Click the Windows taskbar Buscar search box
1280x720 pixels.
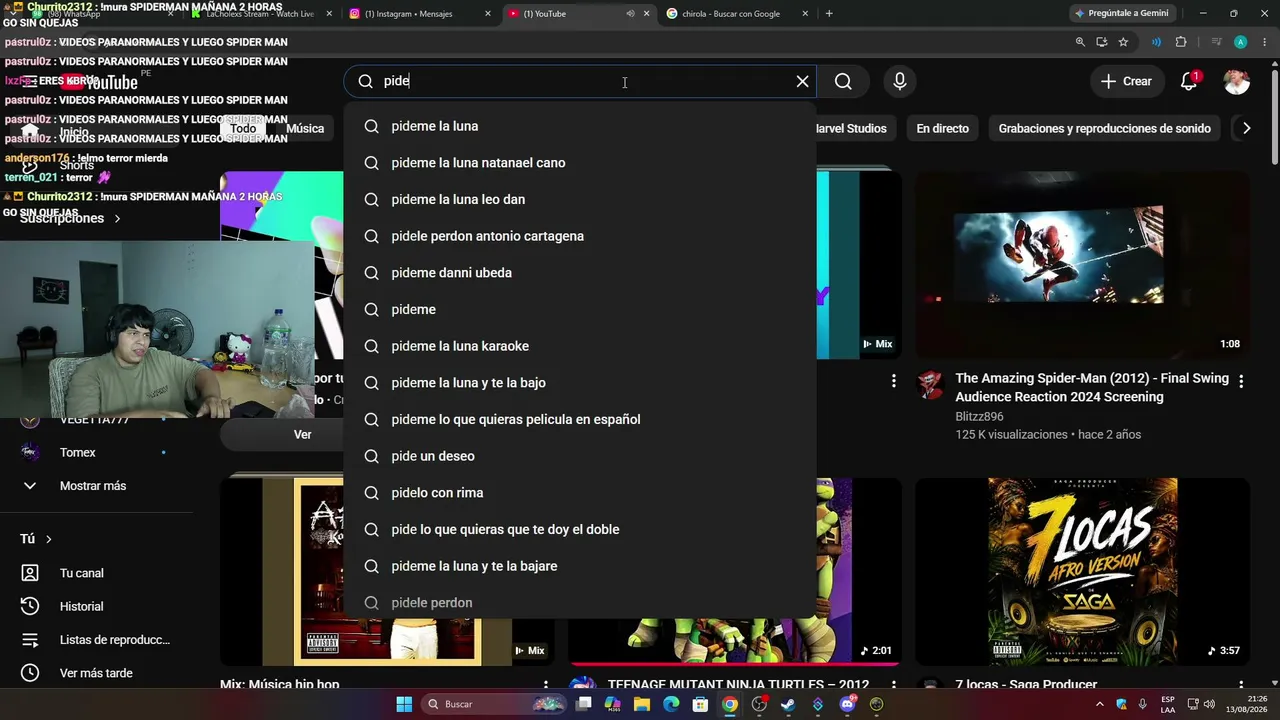[495, 704]
